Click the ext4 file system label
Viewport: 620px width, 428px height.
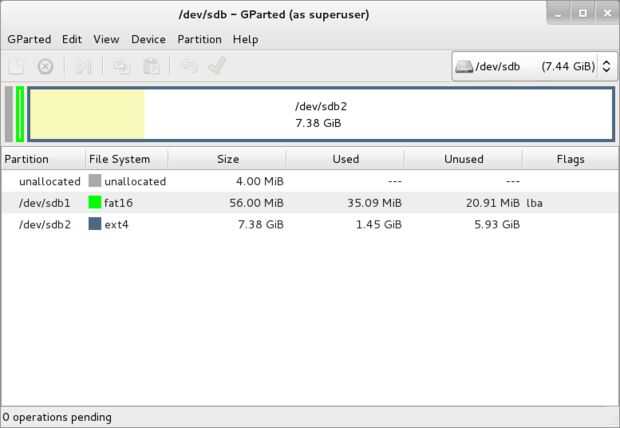pos(116,225)
